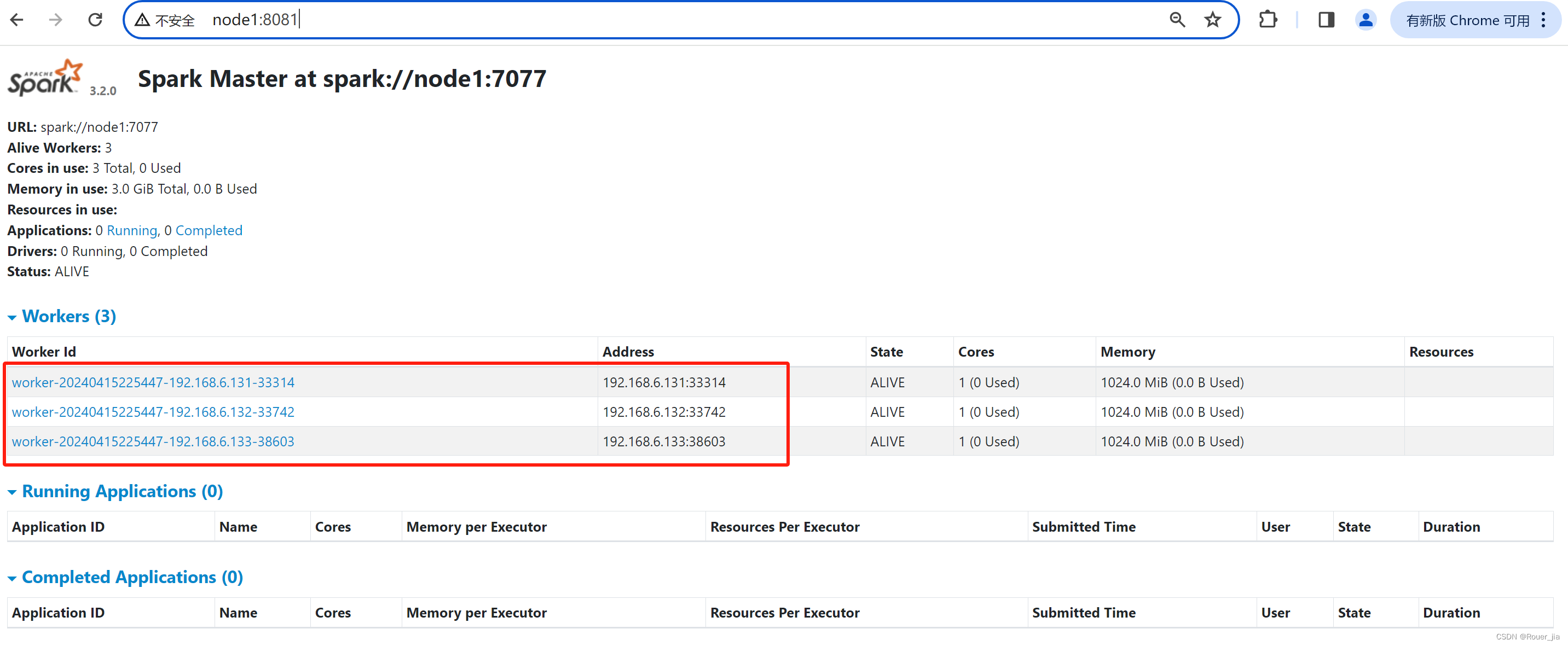
Task: Open Chrome three-dot menu
Action: 1543,20
